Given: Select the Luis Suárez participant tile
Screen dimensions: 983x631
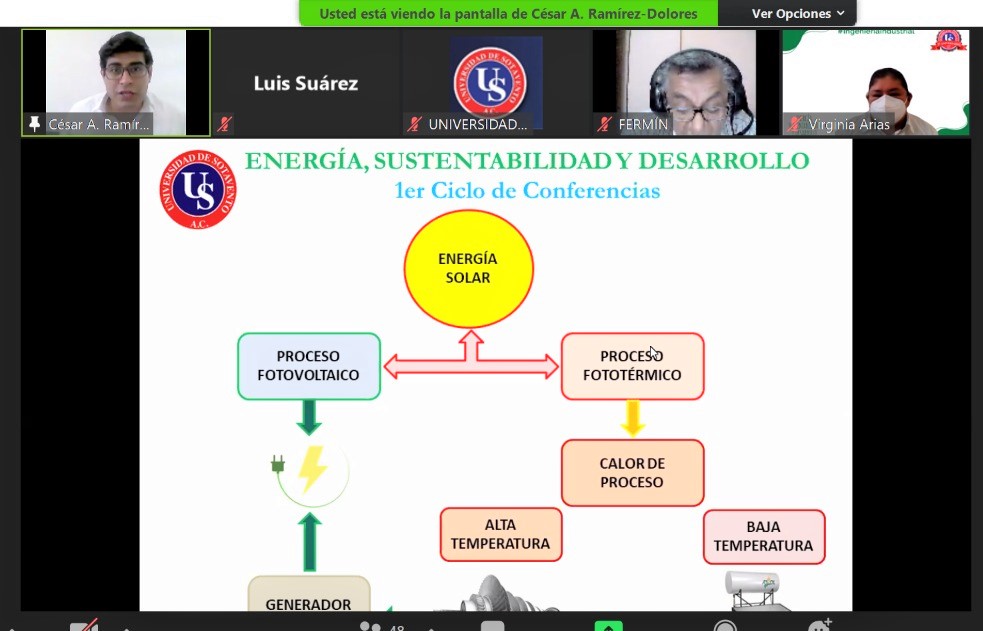Looking at the screenshot, I should (x=306, y=82).
